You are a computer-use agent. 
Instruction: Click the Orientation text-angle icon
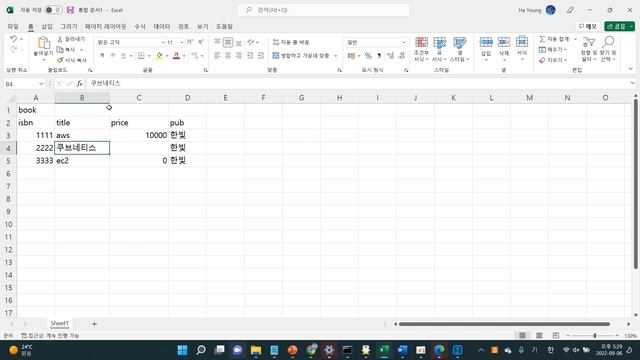pos(251,42)
